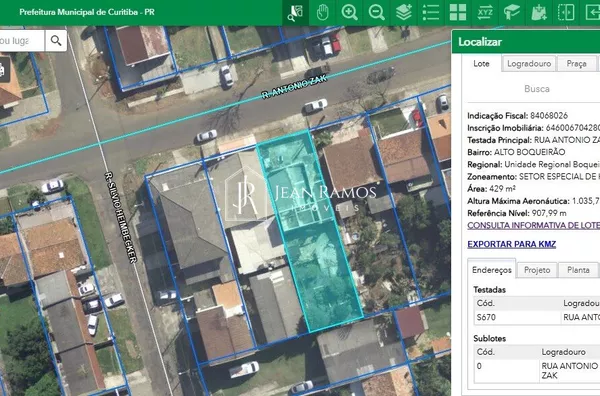Click the Bairro ALTO BOQUEIRÃO text

point(516,152)
